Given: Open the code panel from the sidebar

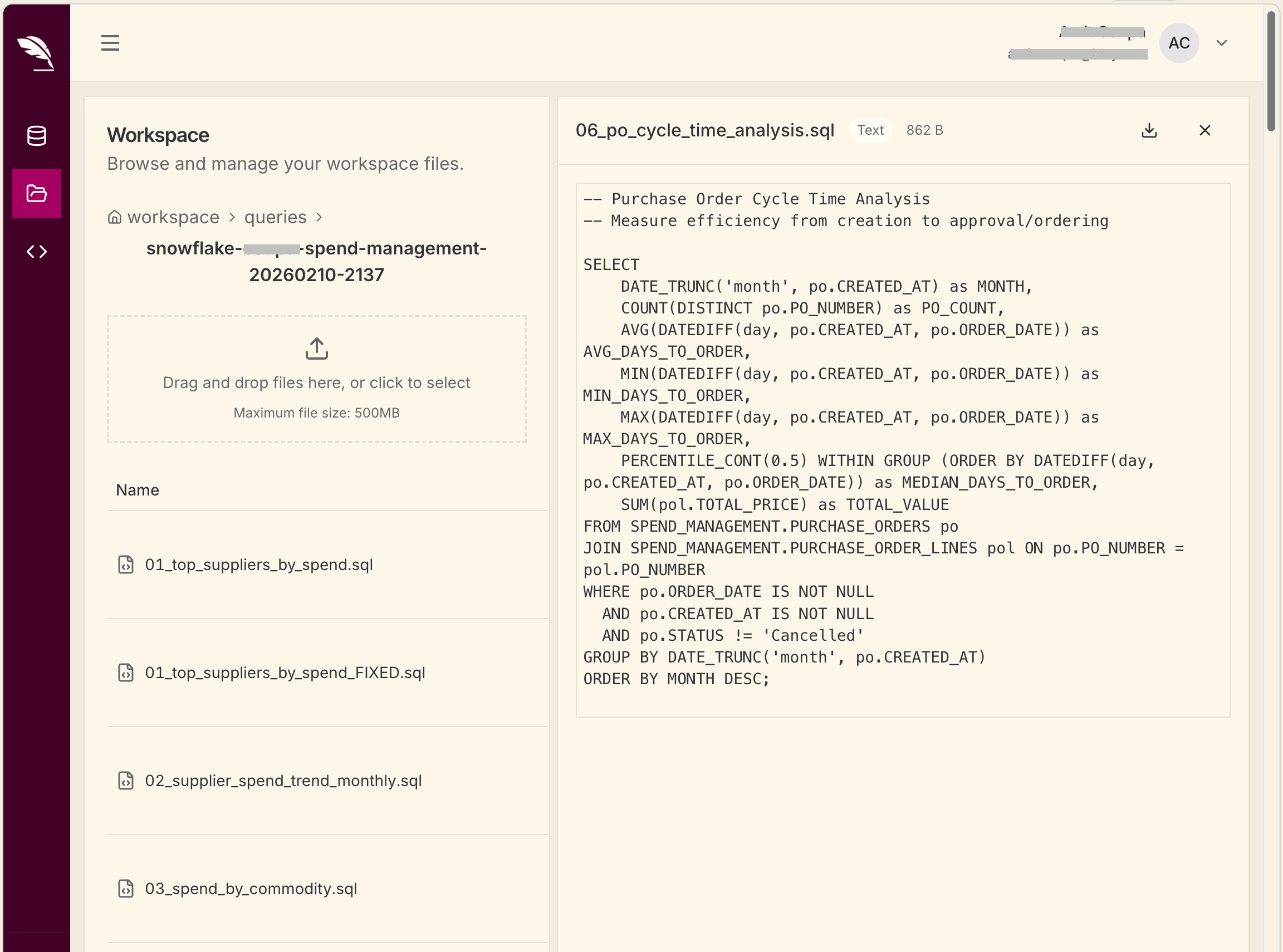Looking at the screenshot, I should point(36,251).
